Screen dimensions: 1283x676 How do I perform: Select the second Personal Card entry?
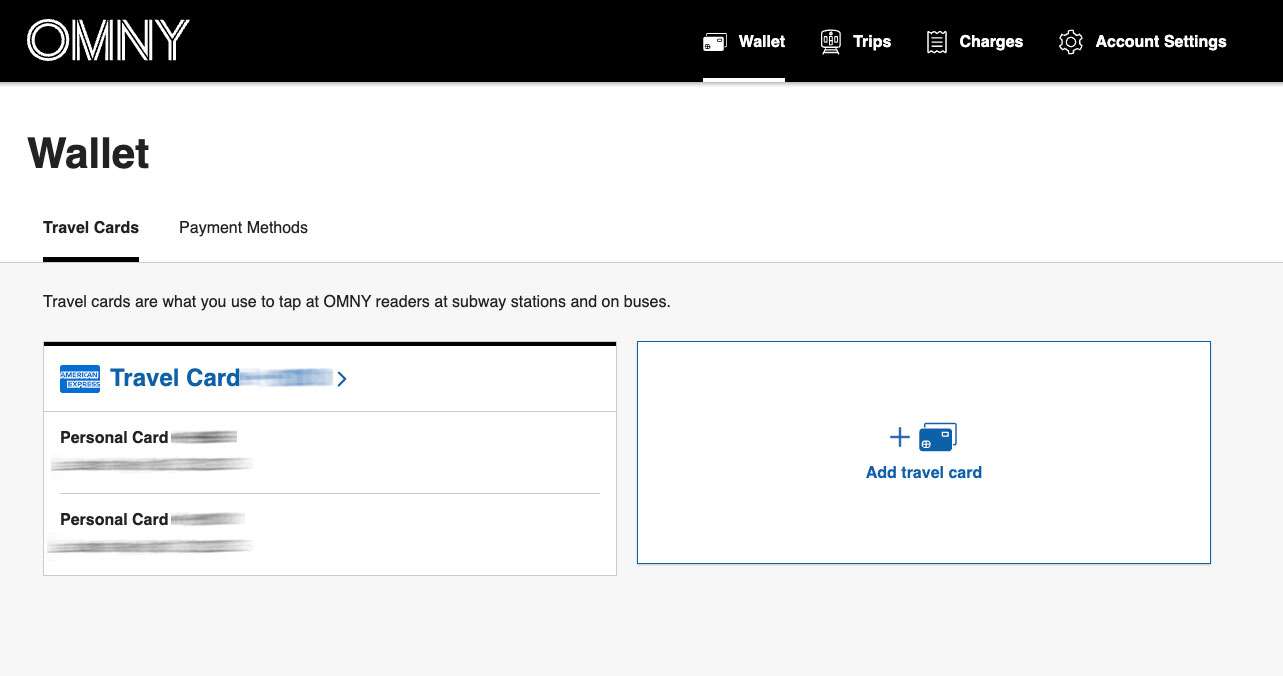[114, 520]
